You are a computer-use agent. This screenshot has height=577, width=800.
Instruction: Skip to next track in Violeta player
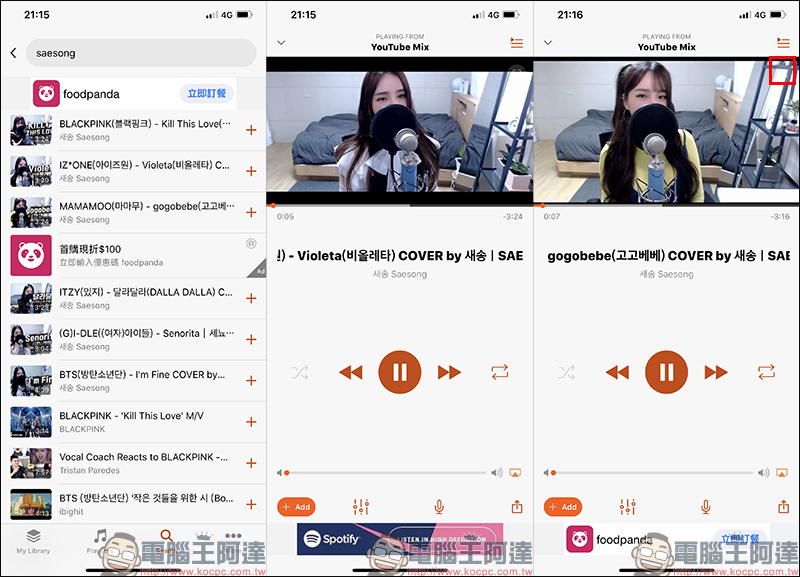coord(449,372)
